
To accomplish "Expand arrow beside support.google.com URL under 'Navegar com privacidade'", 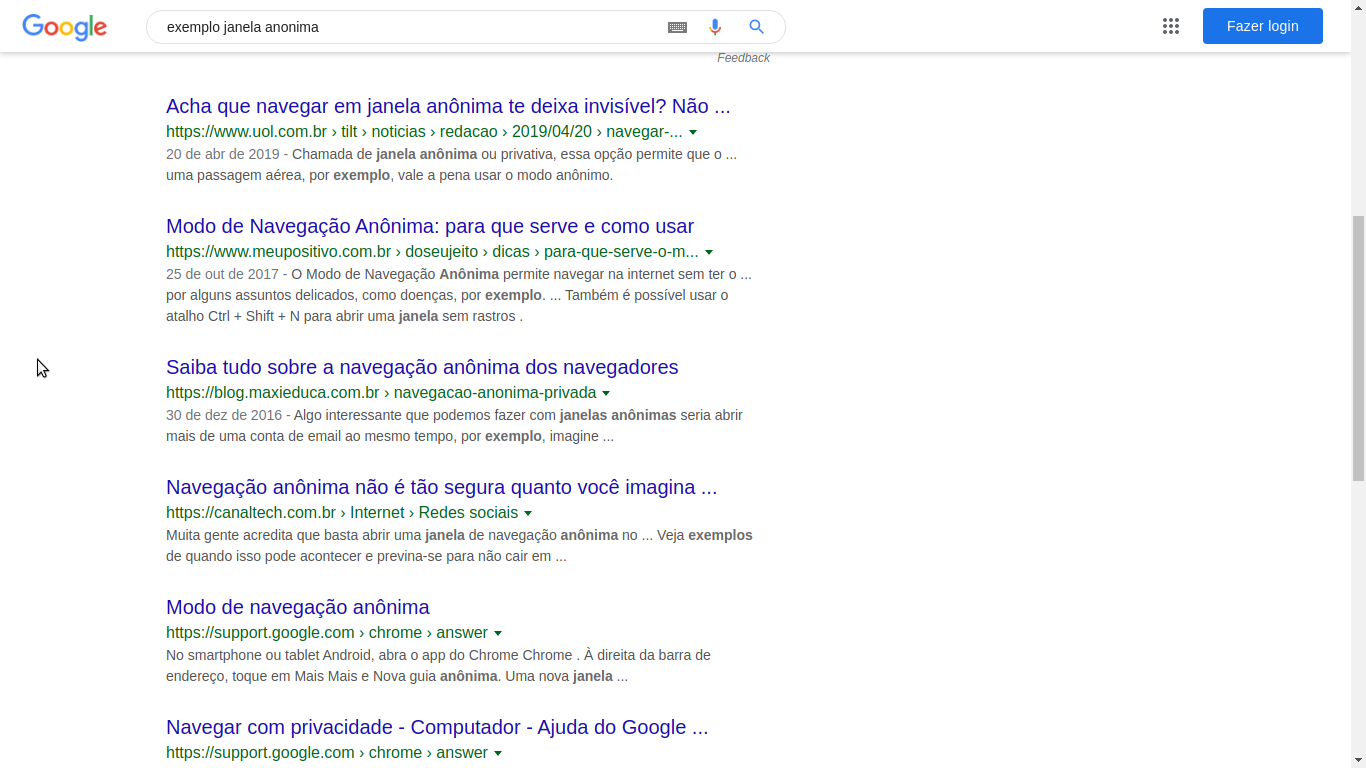I will point(498,753).
